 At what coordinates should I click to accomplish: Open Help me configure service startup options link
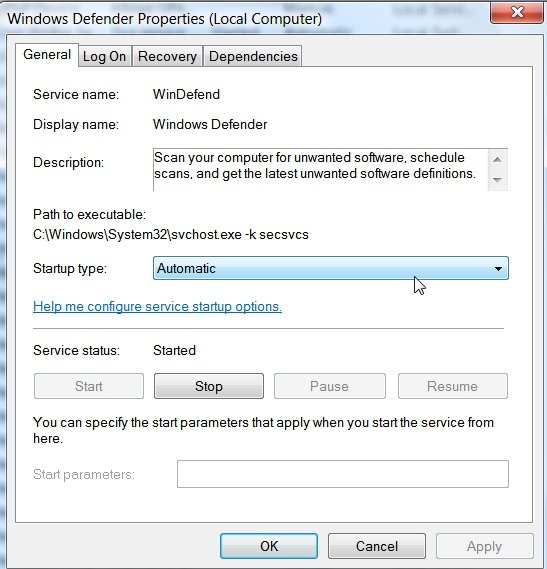157,307
